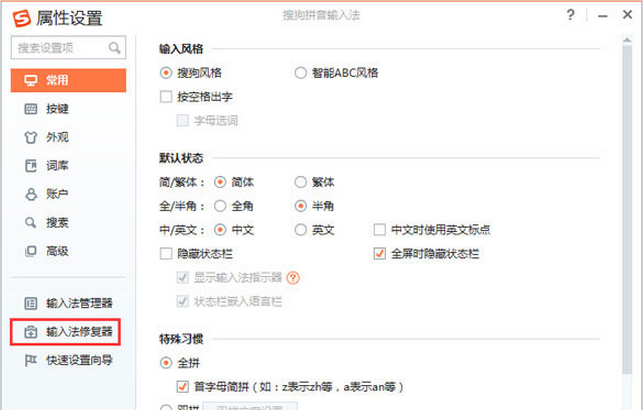Click the 默认状态 section heading
Image resolution: width=643 pixels, height=410 pixels.
tap(181, 158)
